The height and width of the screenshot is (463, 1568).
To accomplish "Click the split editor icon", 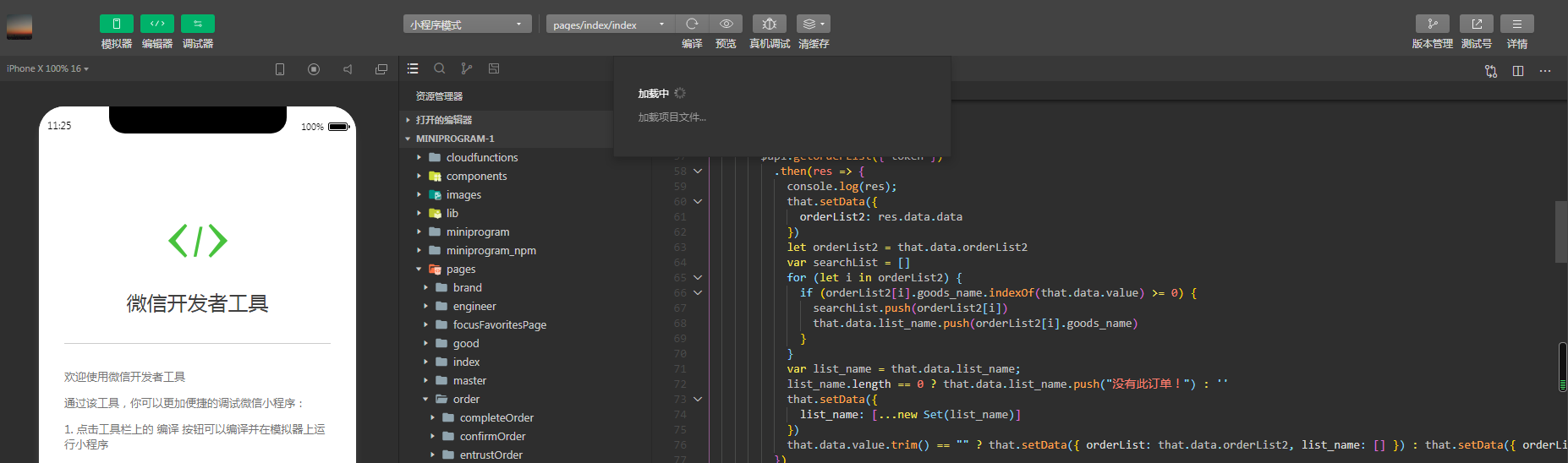I will pos(1518,71).
